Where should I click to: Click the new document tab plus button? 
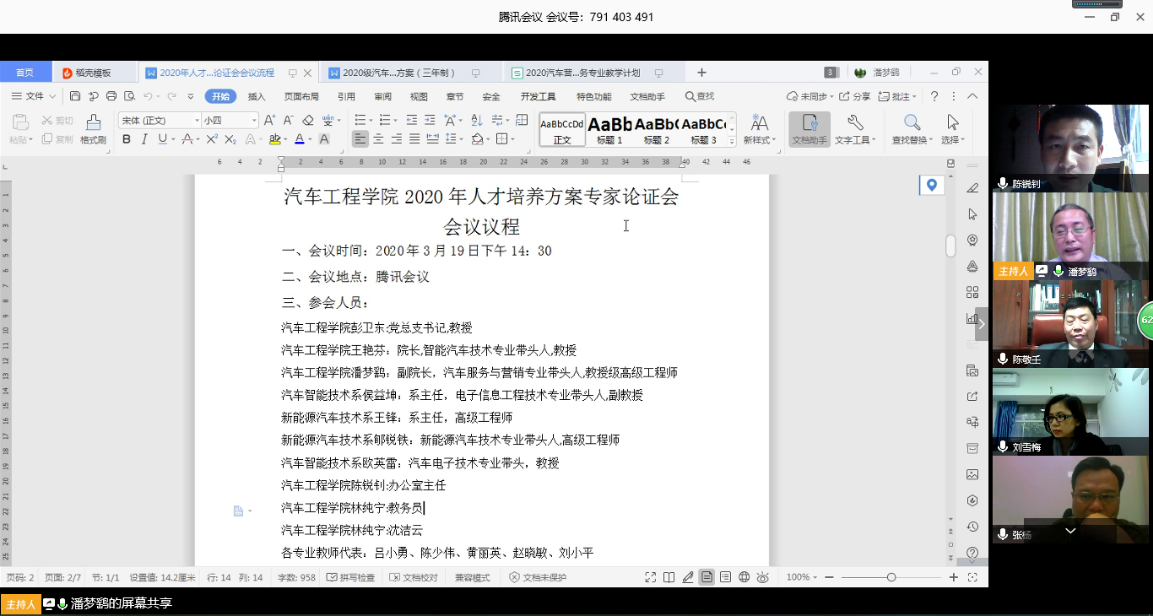(701, 73)
